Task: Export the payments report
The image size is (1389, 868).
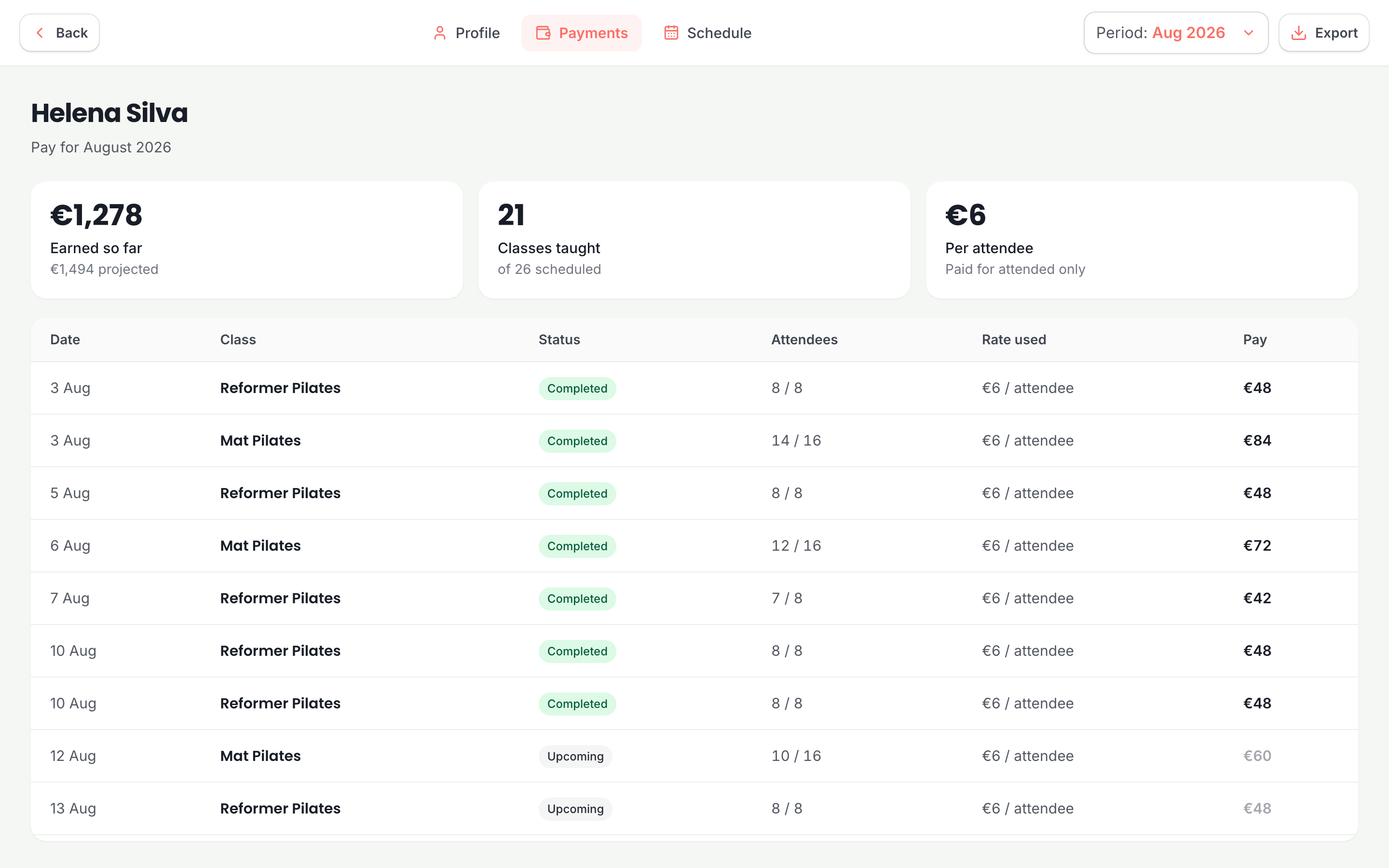Action: (1323, 33)
